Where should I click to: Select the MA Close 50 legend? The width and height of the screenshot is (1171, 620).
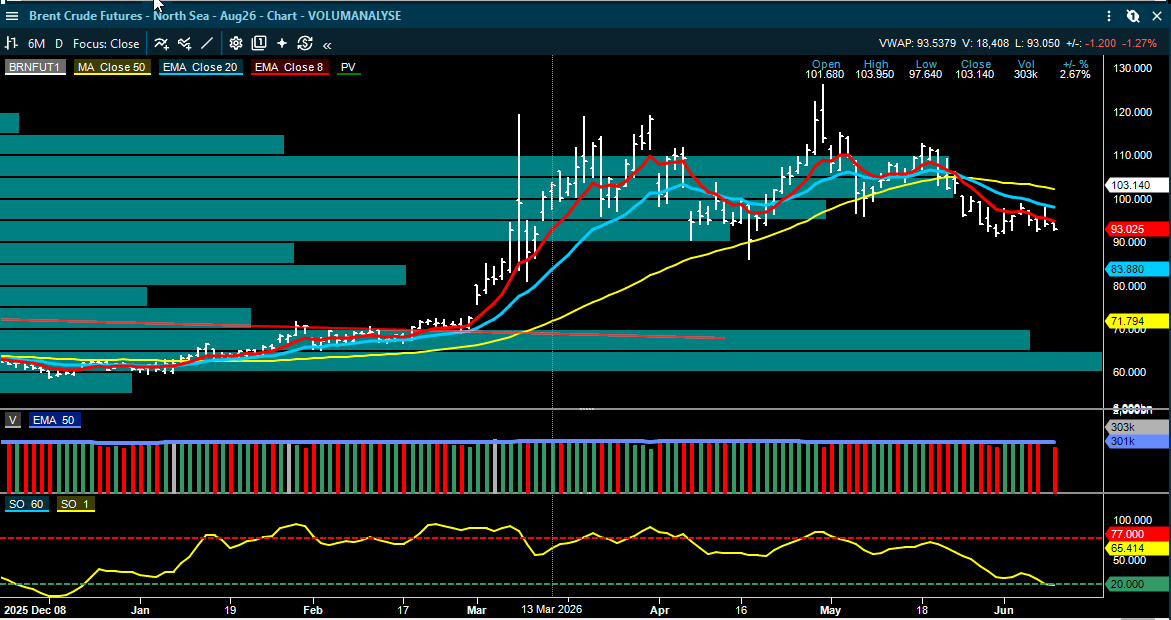point(112,67)
